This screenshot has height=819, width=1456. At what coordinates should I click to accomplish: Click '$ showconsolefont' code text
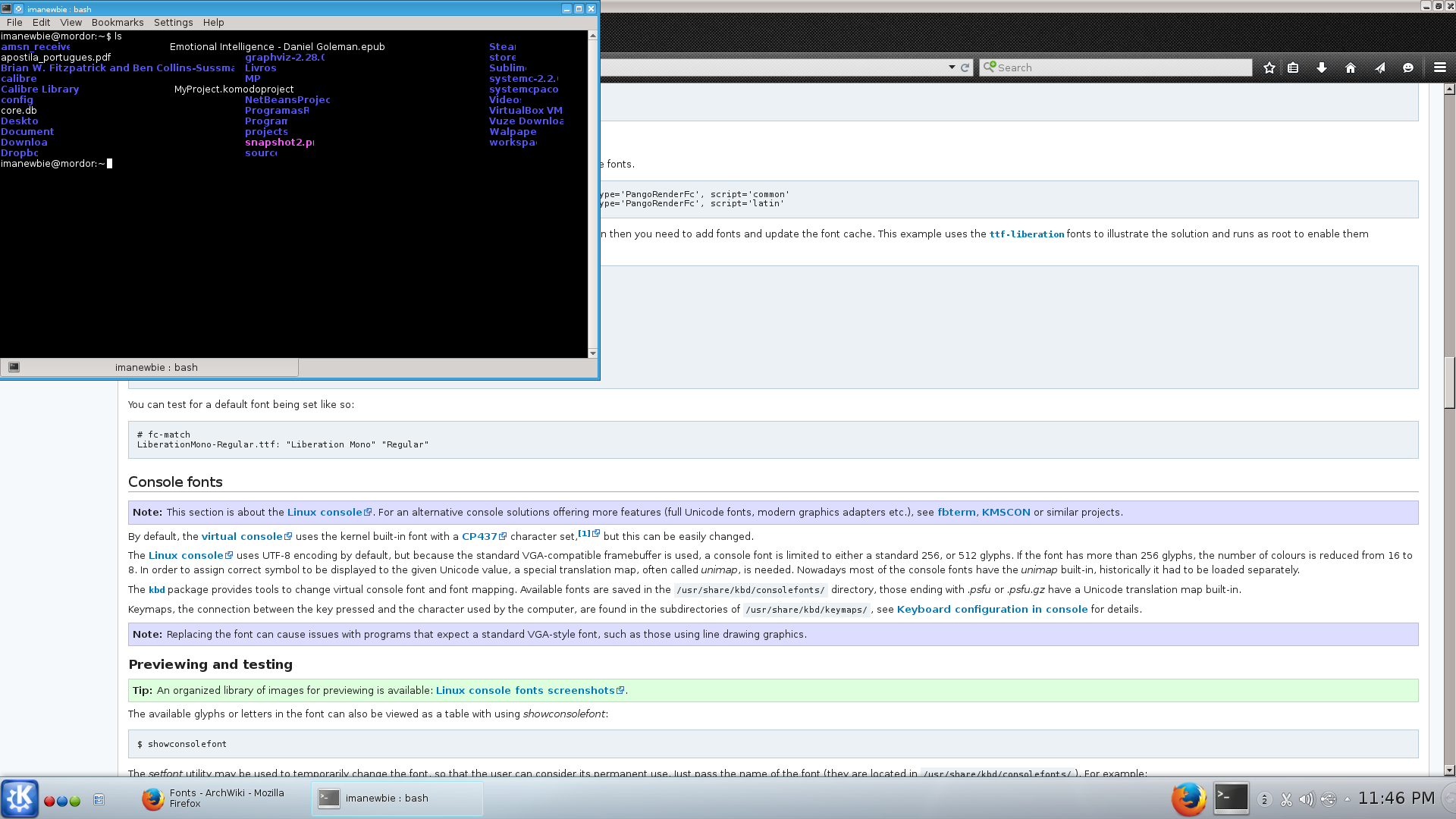click(x=182, y=745)
